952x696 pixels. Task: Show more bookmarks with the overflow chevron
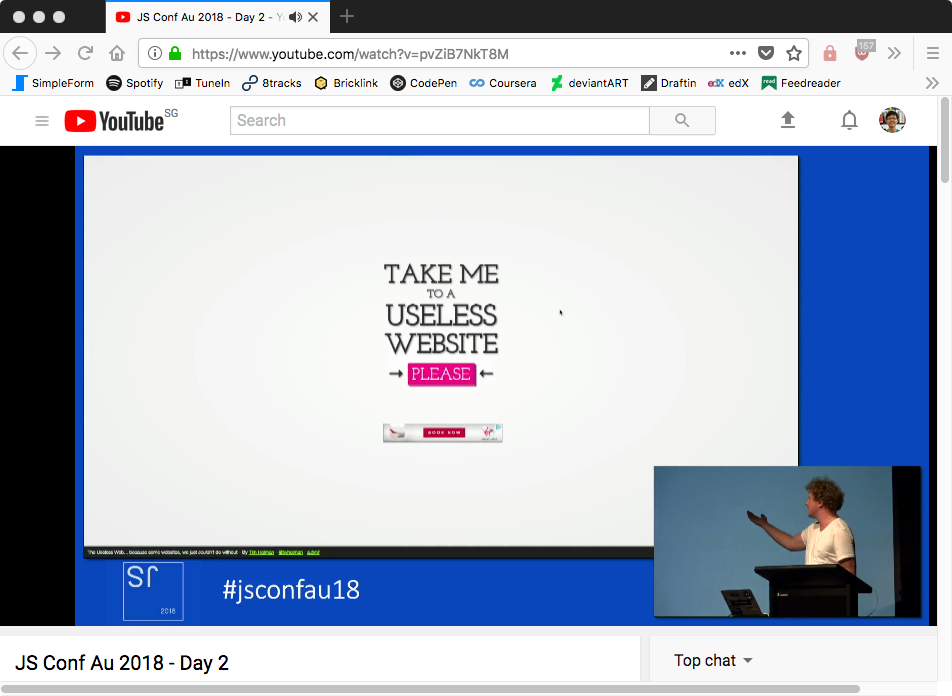pos(932,83)
